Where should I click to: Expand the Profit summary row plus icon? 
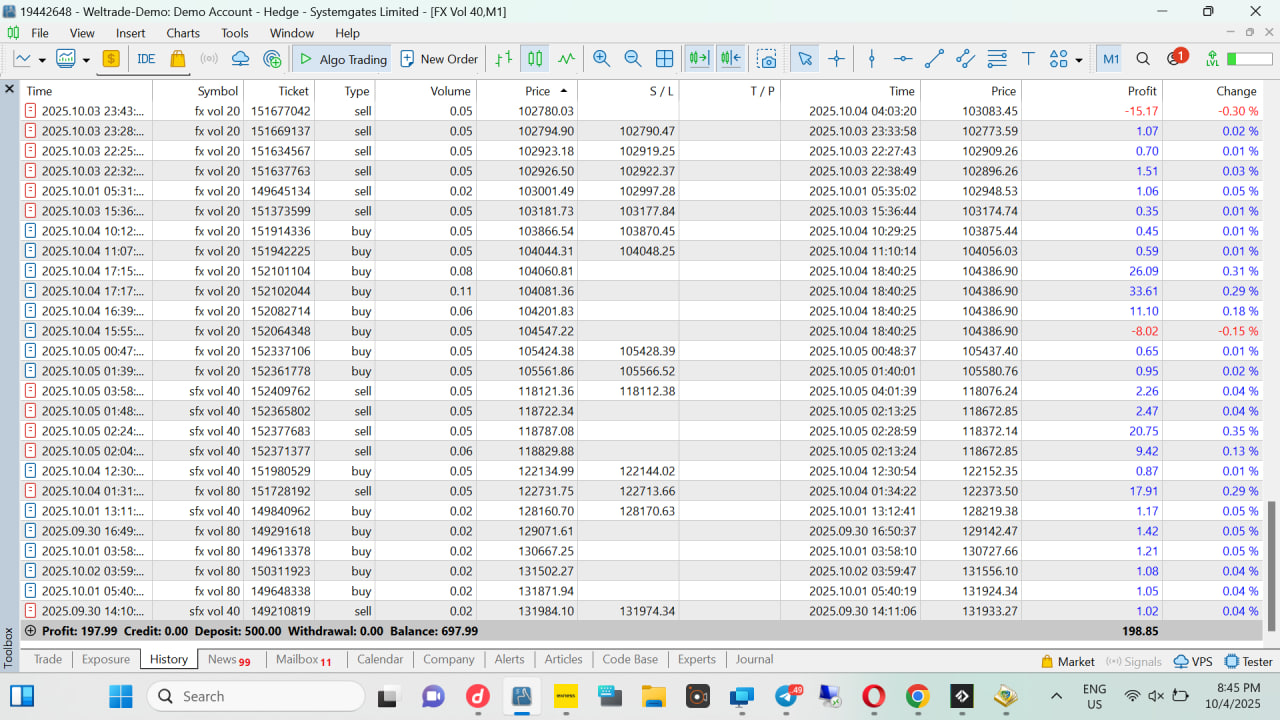(30, 631)
